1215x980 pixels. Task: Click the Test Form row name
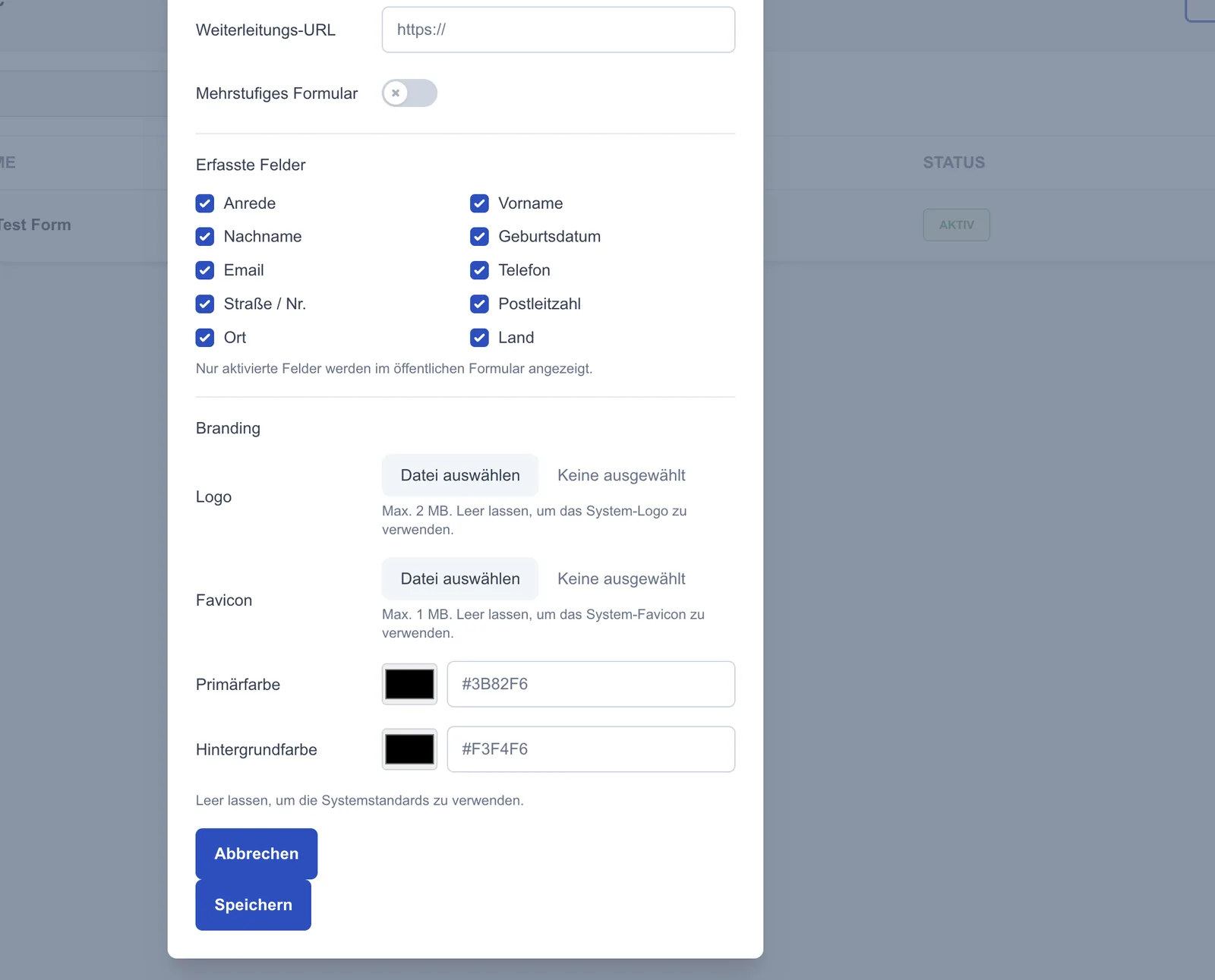[x=35, y=225]
